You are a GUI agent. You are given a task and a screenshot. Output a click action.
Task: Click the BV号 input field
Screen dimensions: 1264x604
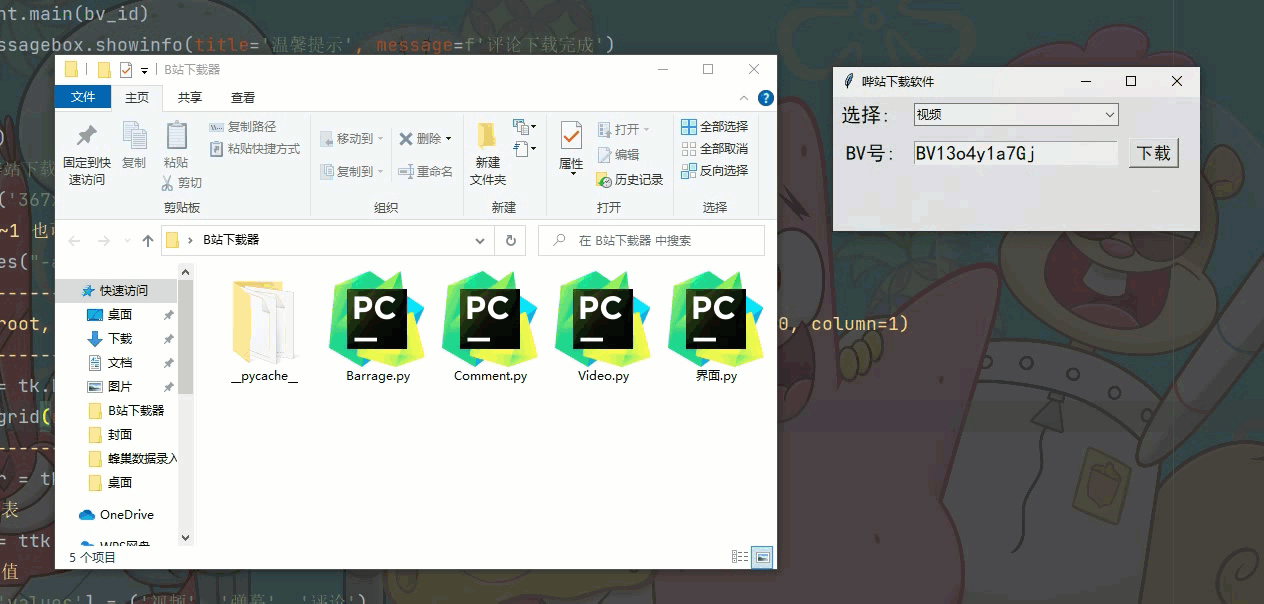pos(1015,153)
